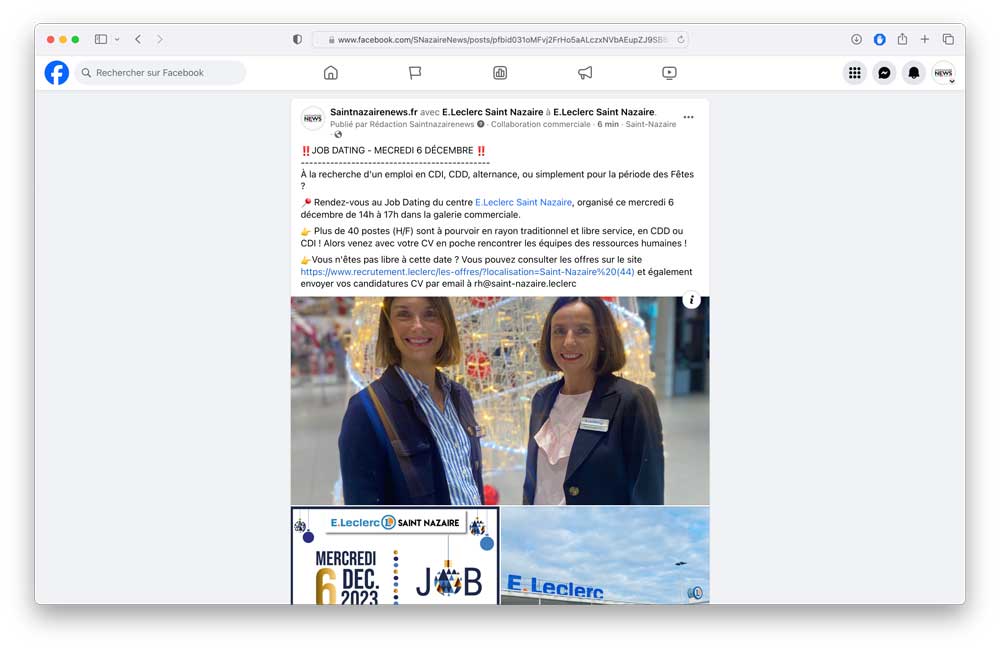Open the Video watch tab
1000x650 pixels.
(x=669, y=73)
